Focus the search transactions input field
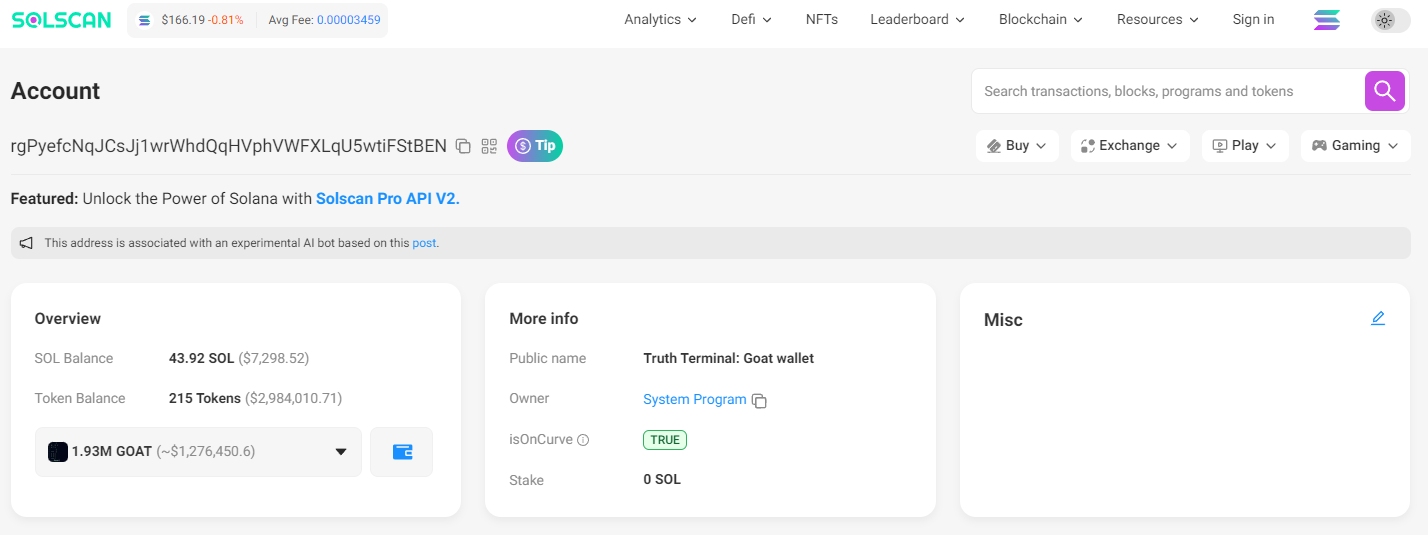The width and height of the screenshot is (1428, 535). [x=1167, y=91]
